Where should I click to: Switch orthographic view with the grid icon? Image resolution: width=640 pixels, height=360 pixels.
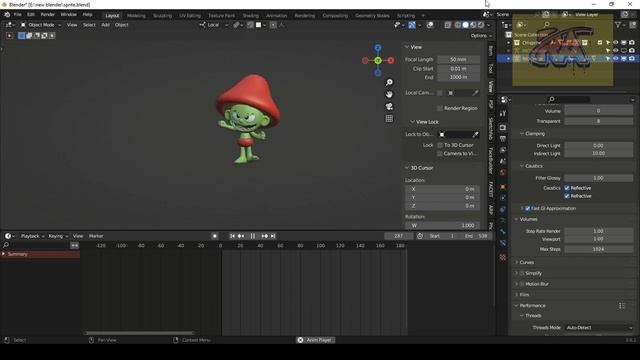[389, 119]
